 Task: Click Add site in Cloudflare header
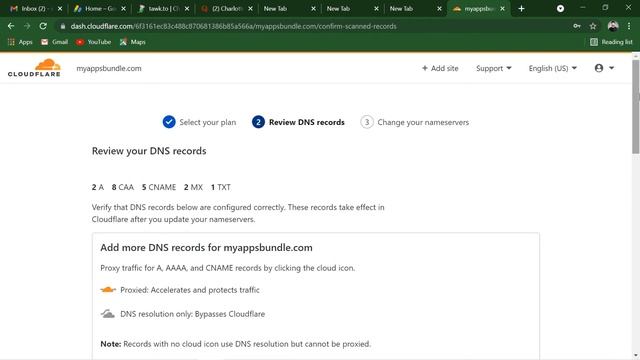440,68
